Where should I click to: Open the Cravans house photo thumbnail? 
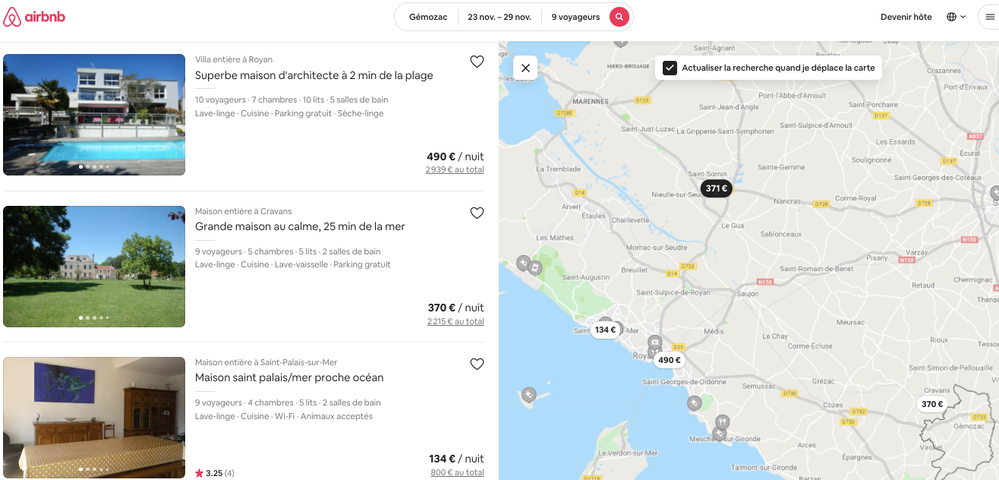tap(94, 266)
